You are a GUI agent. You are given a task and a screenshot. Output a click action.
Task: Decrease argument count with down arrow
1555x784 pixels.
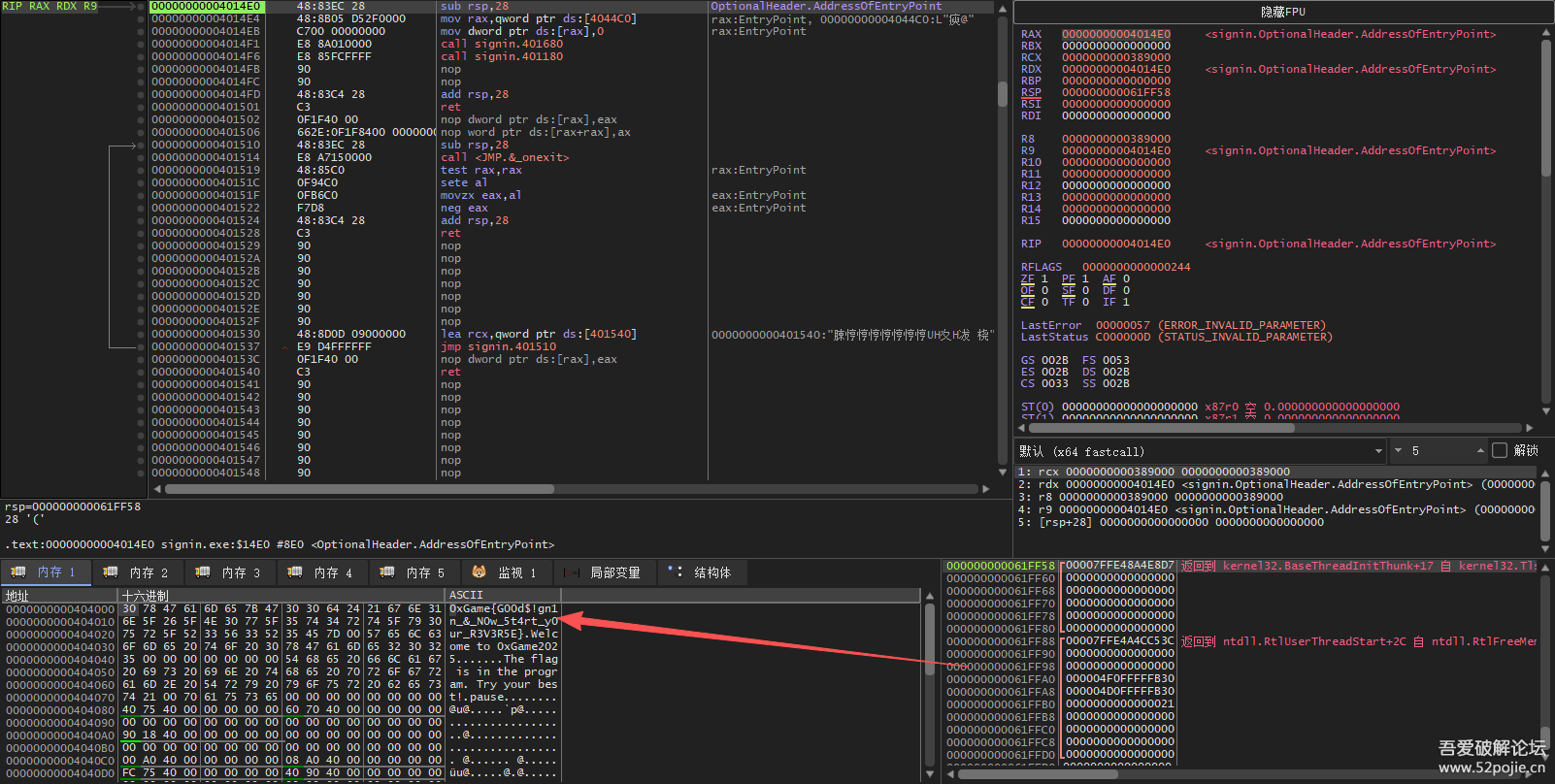[x=1398, y=451]
